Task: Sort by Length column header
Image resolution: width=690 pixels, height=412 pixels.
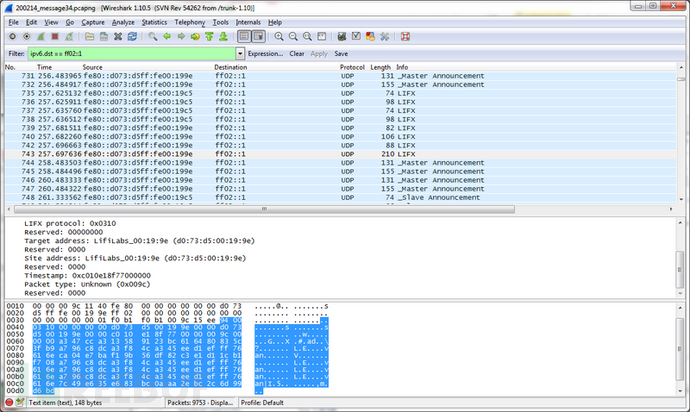Action: pyautogui.click(x=380, y=67)
